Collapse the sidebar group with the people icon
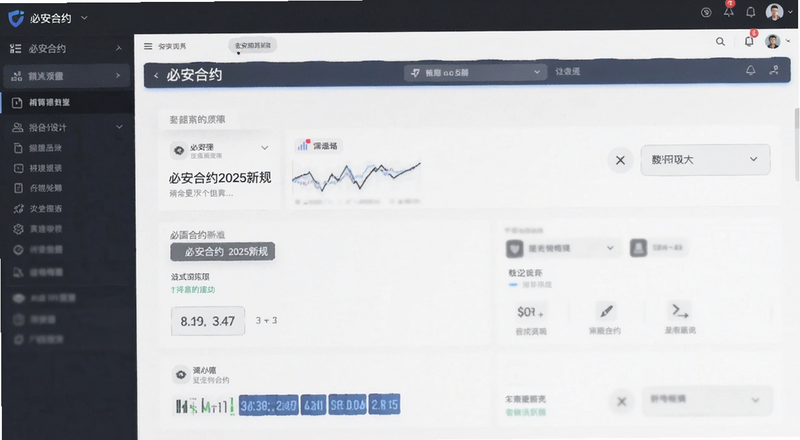Image resolution: width=800 pixels, height=440 pixels. point(119,127)
